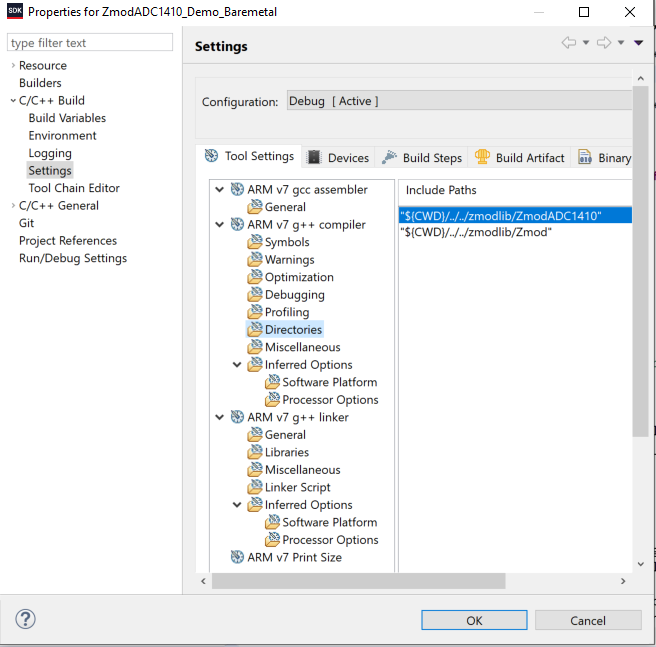Open the back history dropdown arrow
Viewport: 656px width, 647px height.
pyautogui.click(x=586, y=42)
